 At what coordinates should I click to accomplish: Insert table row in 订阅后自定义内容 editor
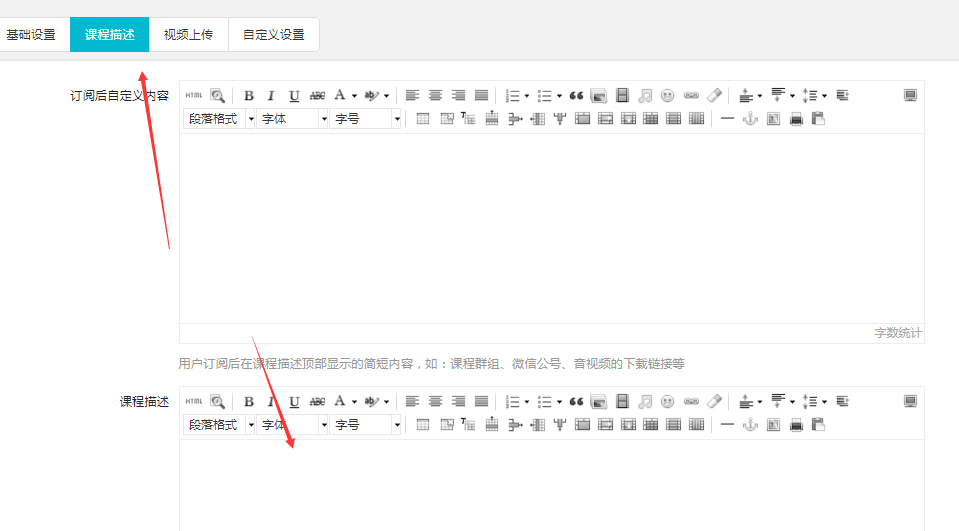point(492,119)
